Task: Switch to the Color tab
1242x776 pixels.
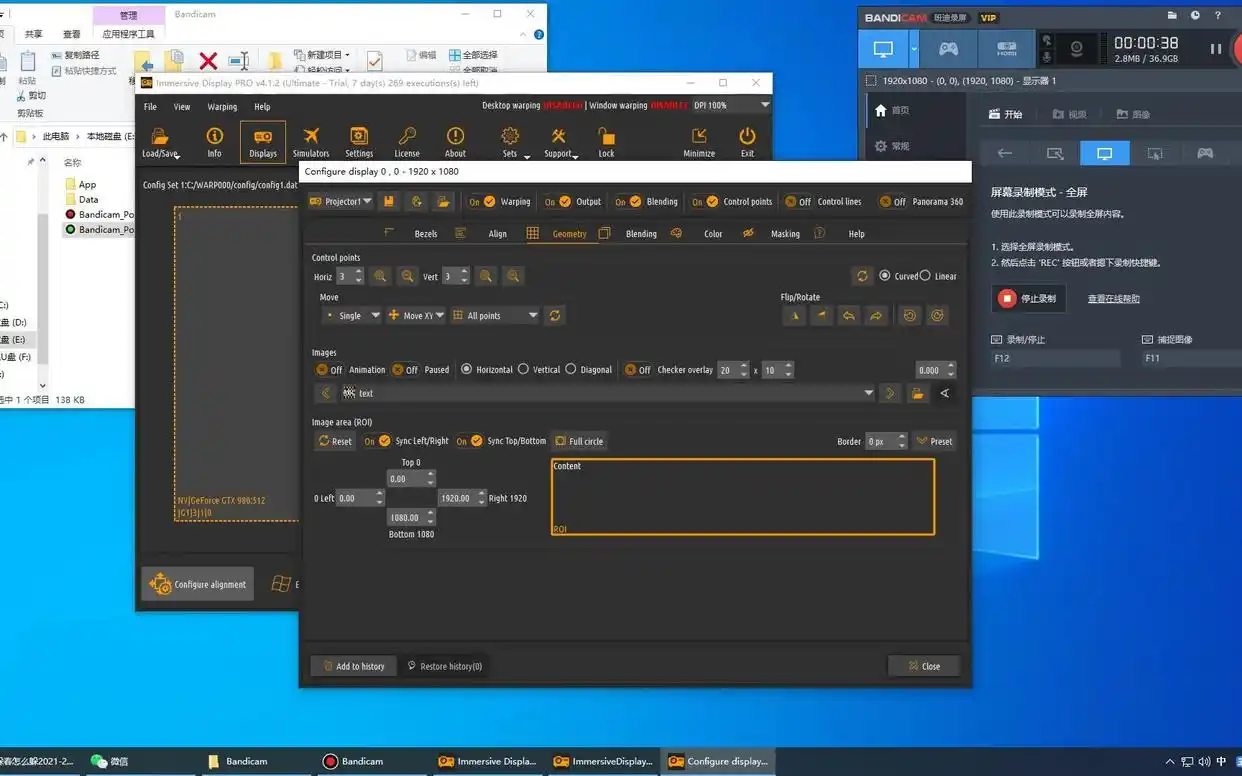Action: click(x=713, y=233)
